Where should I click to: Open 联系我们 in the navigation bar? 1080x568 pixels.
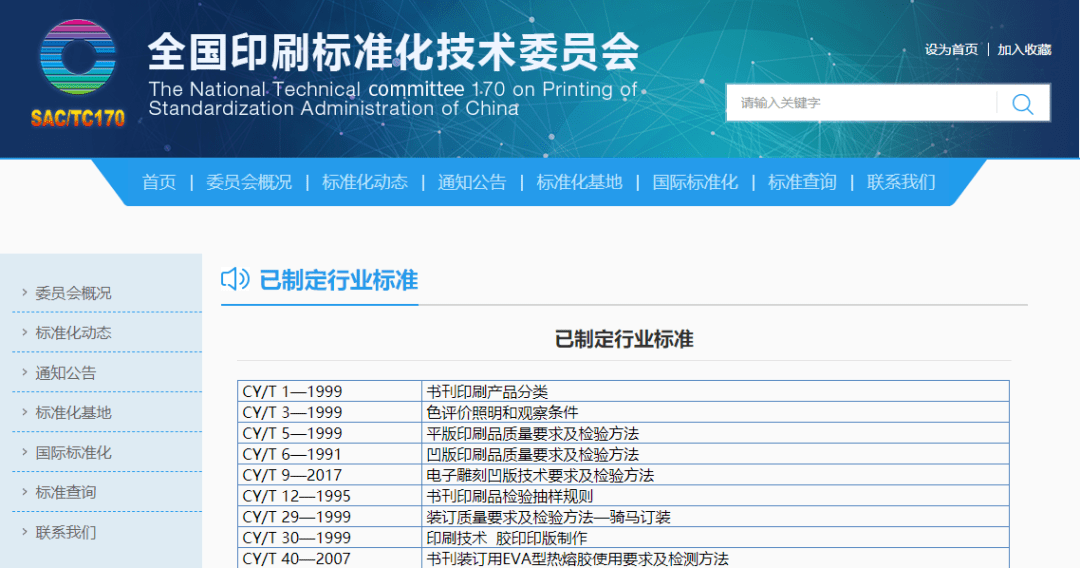tap(901, 182)
